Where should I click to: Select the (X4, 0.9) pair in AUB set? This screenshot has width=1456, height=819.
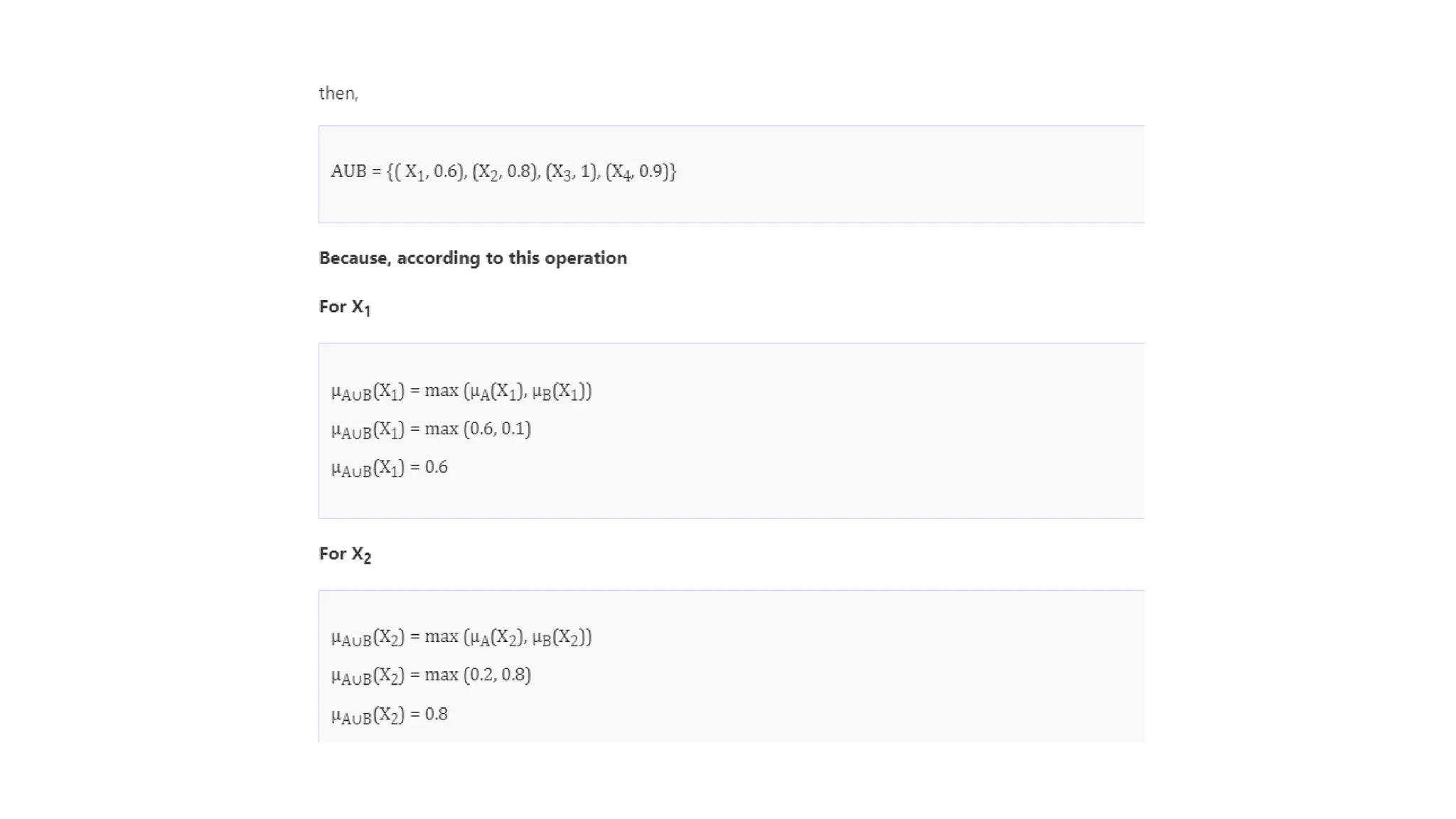tap(638, 171)
